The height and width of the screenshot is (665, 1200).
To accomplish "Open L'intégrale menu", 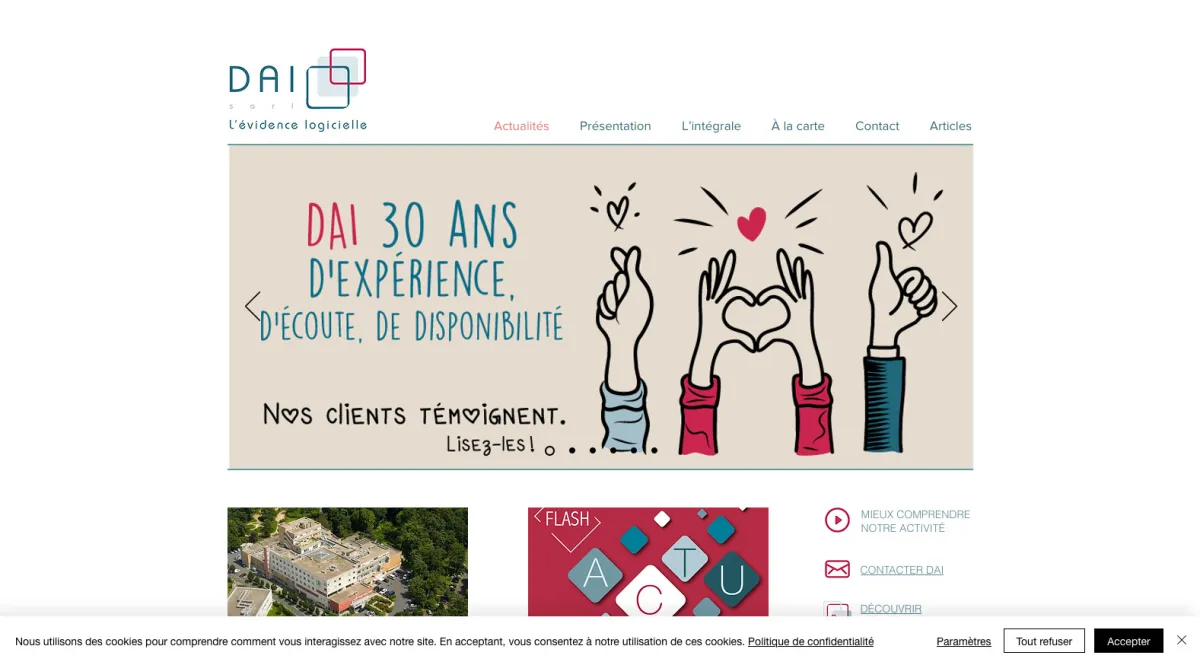I will [711, 126].
